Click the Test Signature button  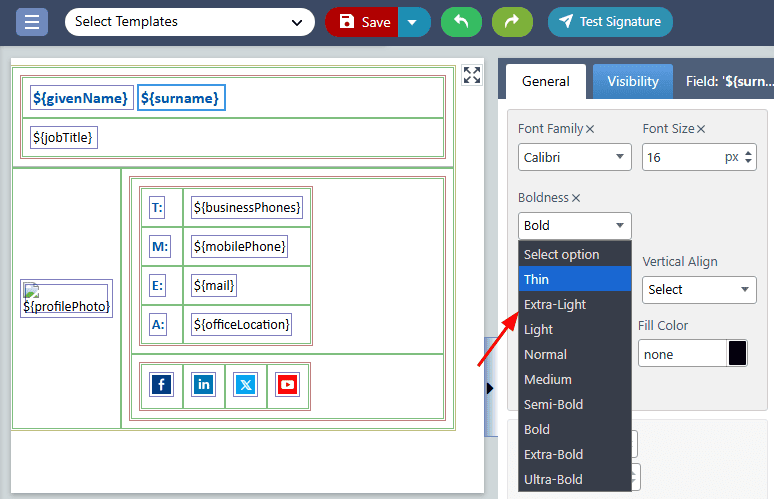tap(610, 22)
